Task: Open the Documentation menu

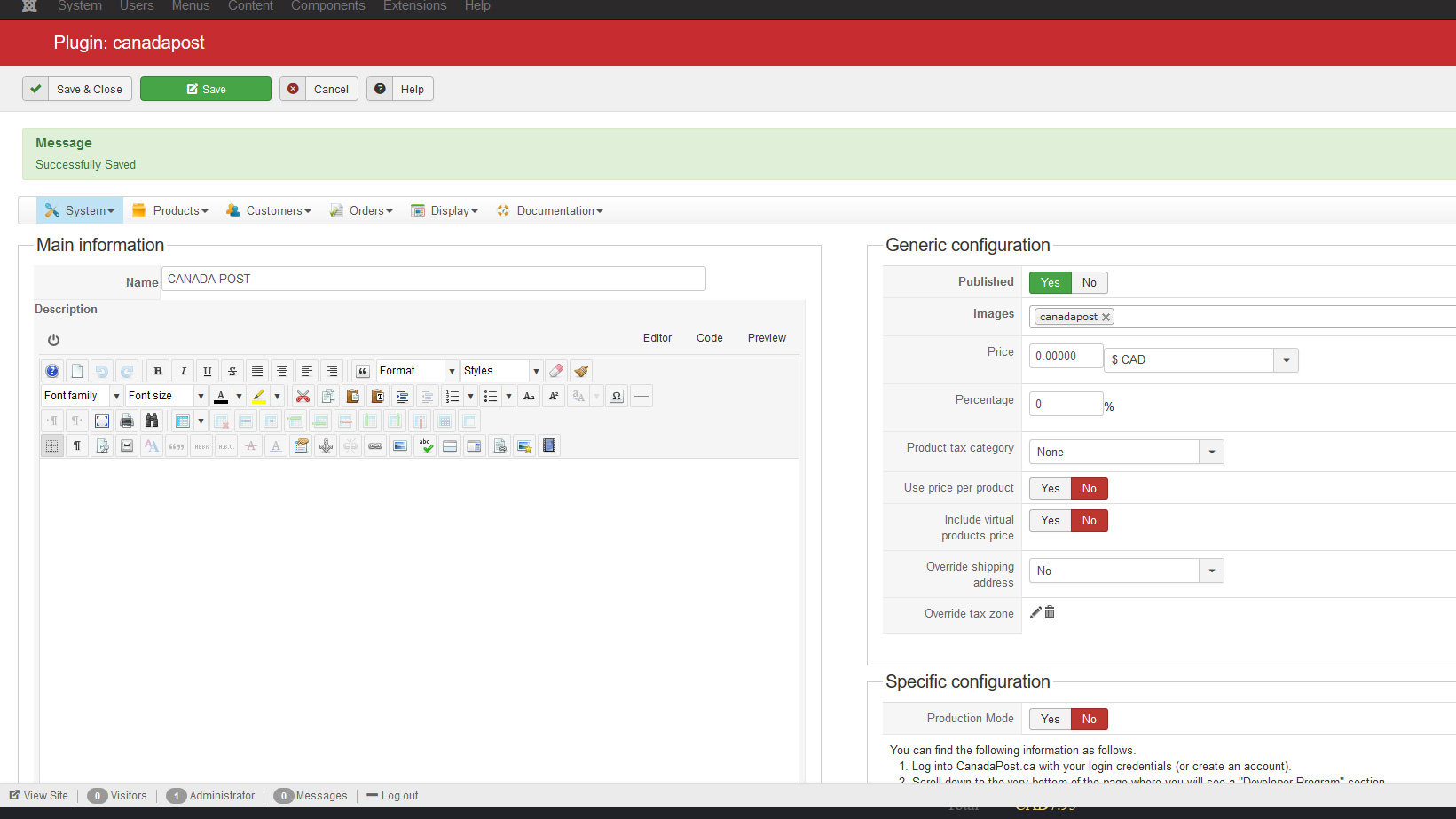Action: tap(550, 210)
